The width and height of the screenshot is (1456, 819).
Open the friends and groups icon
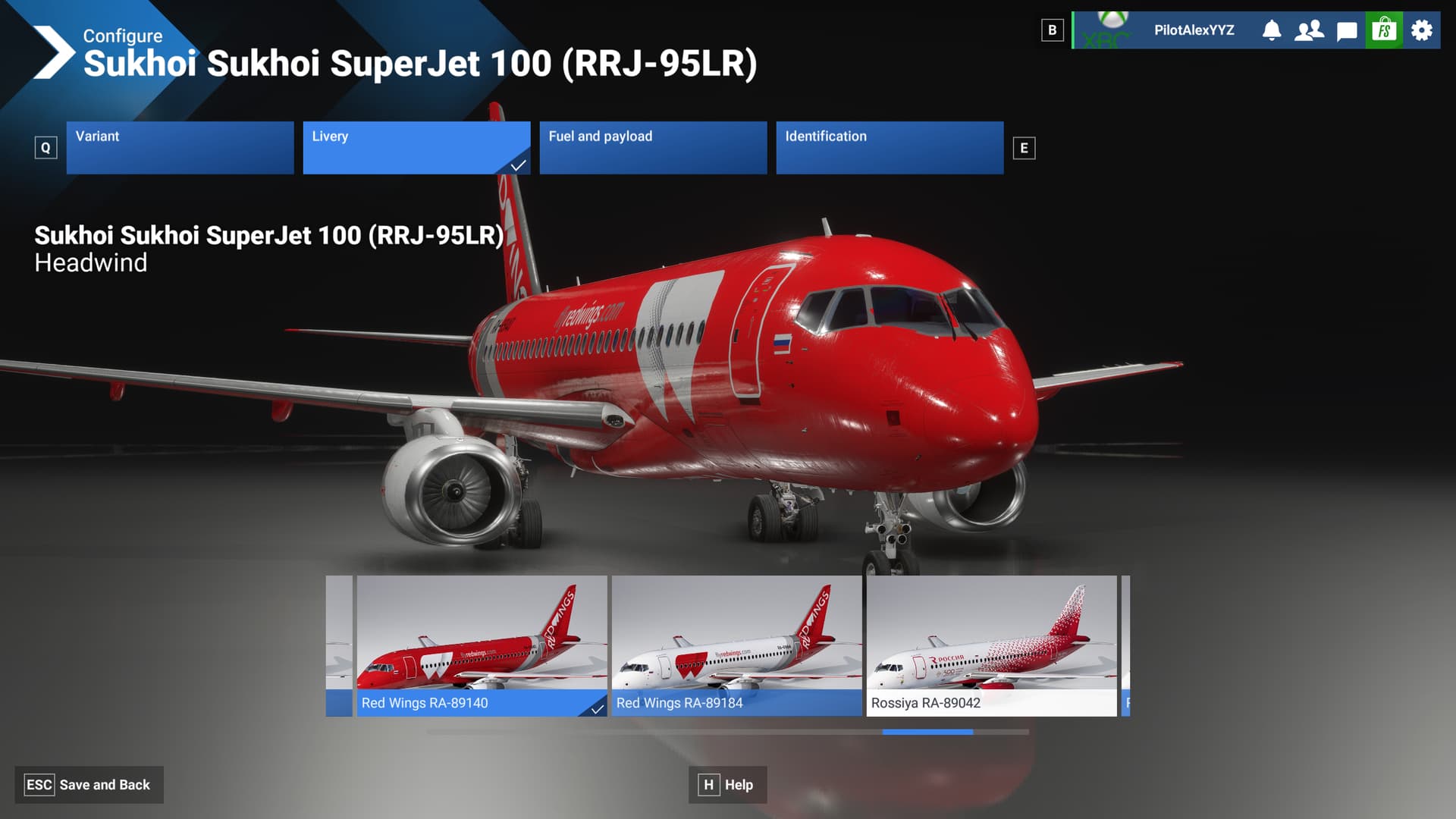pos(1309,30)
